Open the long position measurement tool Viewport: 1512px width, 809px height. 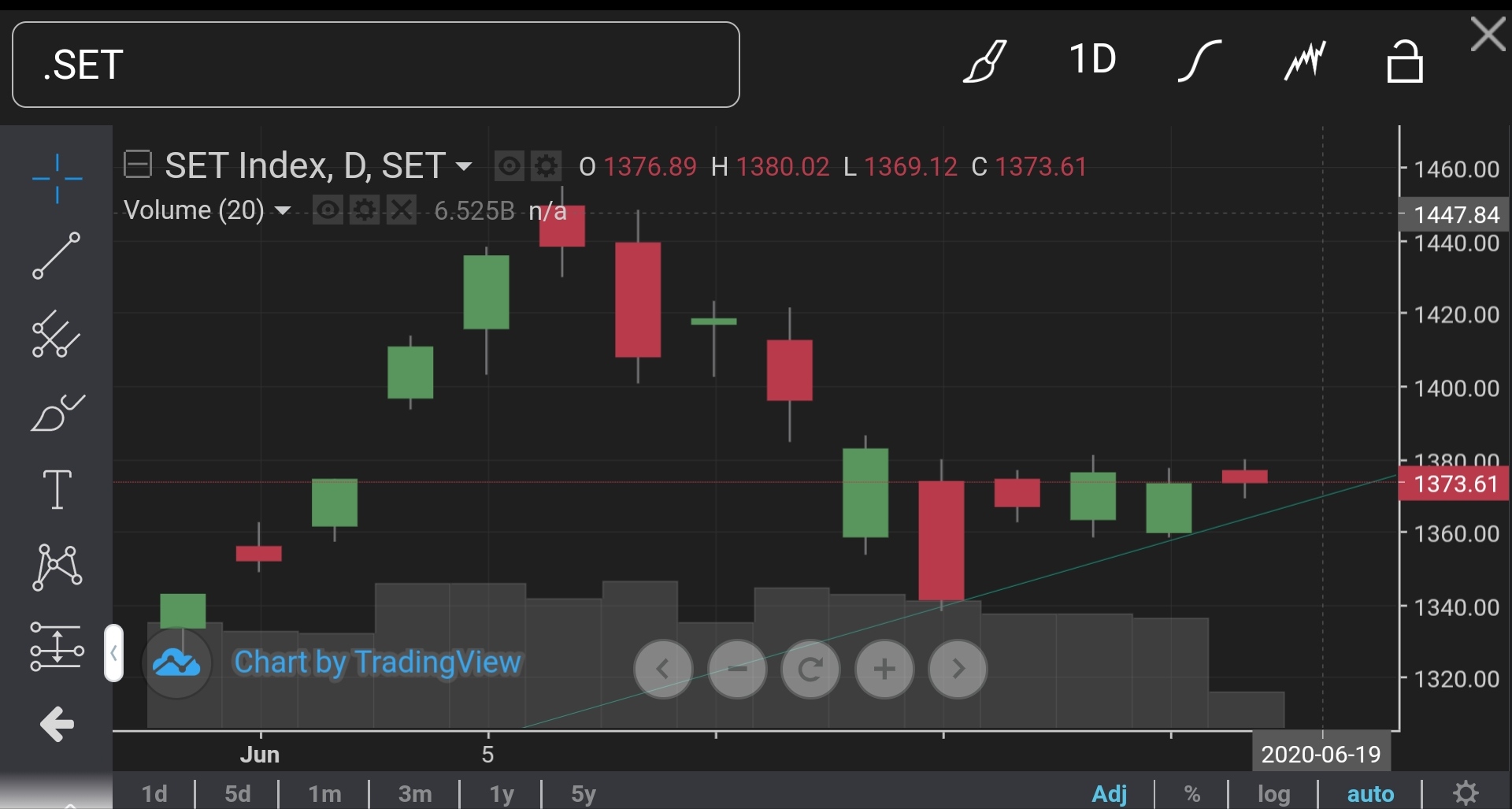click(x=57, y=647)
